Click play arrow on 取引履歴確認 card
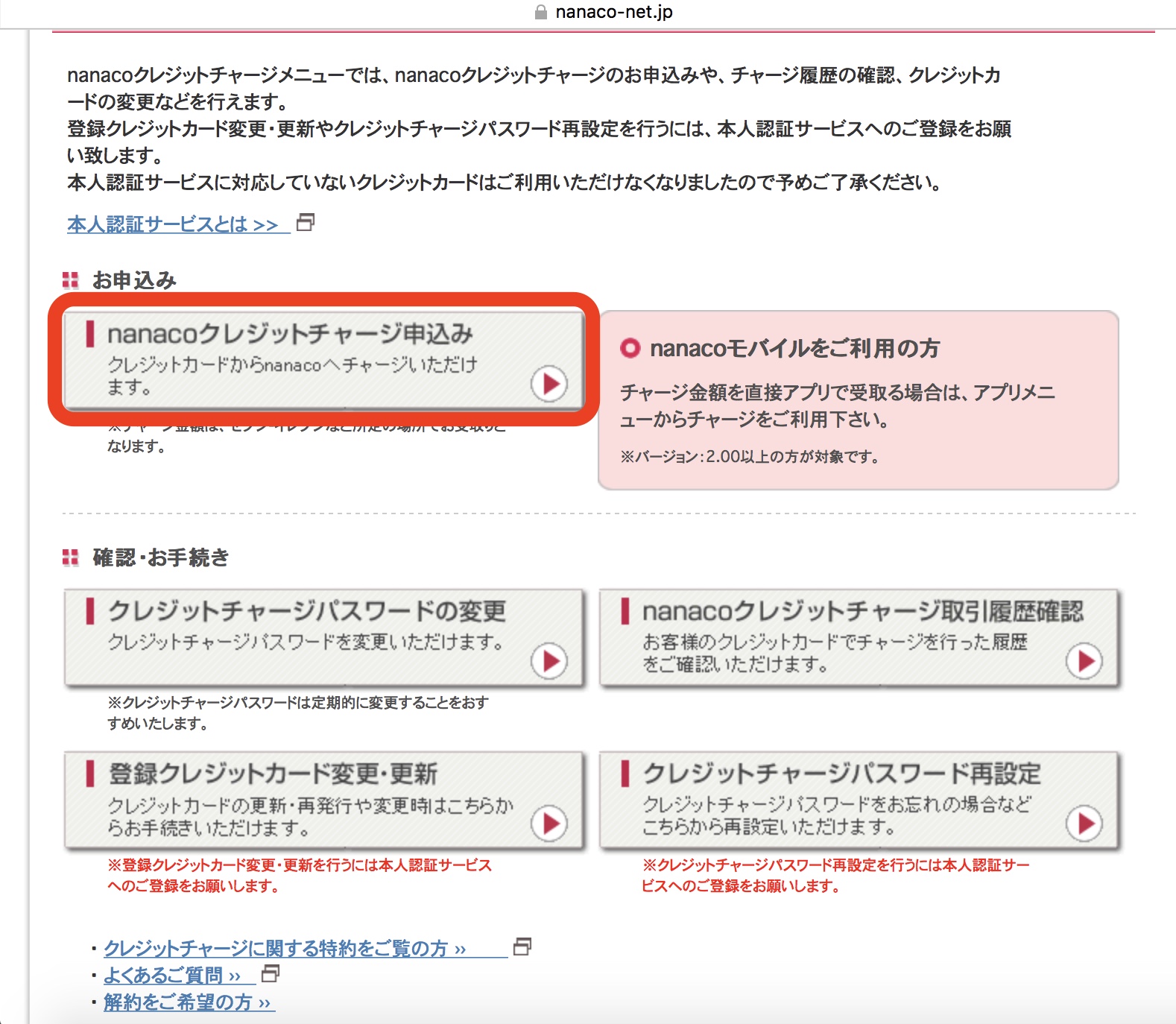The height and width of the screenshot is (1024, 1176). [x=1084, y=661]
